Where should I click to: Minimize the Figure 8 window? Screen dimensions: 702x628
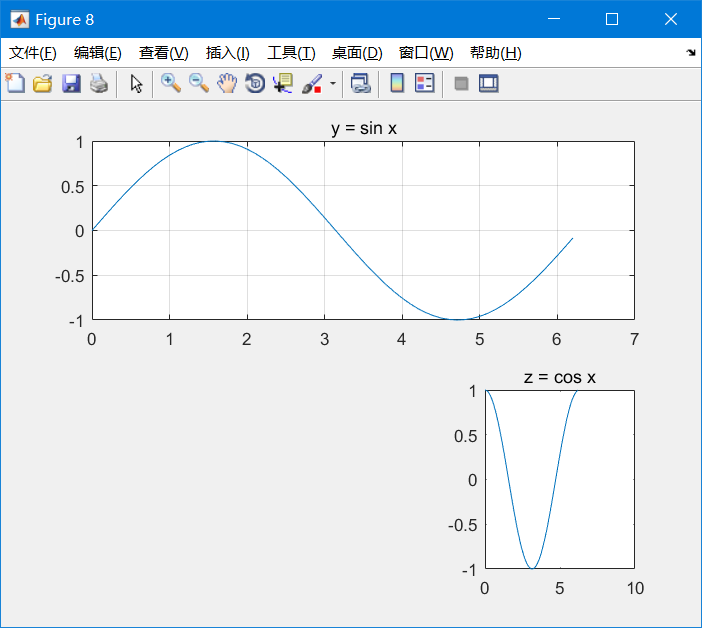(x=554, y=19)
